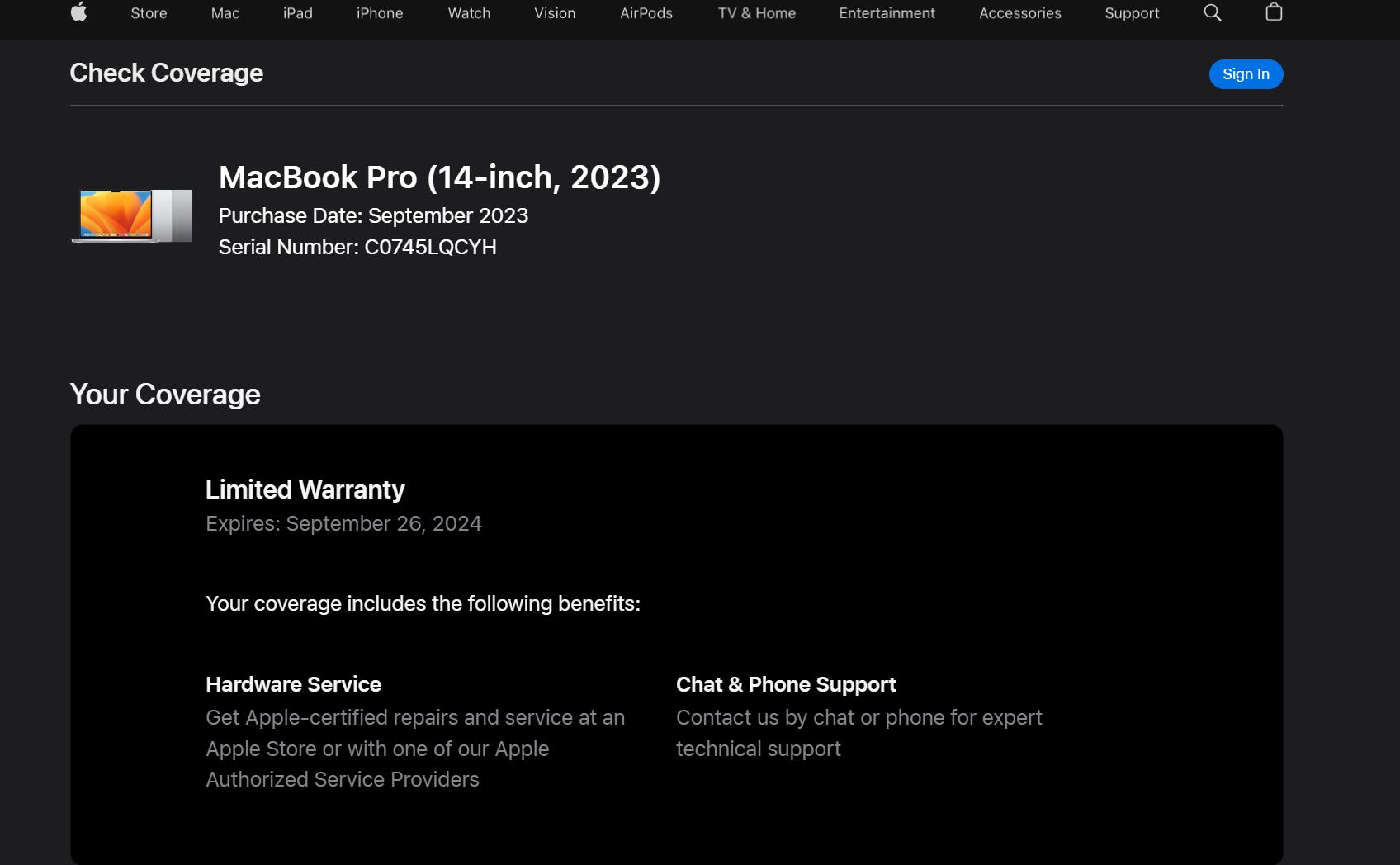Image resolution: width=1400 pixels, height=865 pixels.
Task: Open the Mac menu
Action: click(x=225, y=13)
